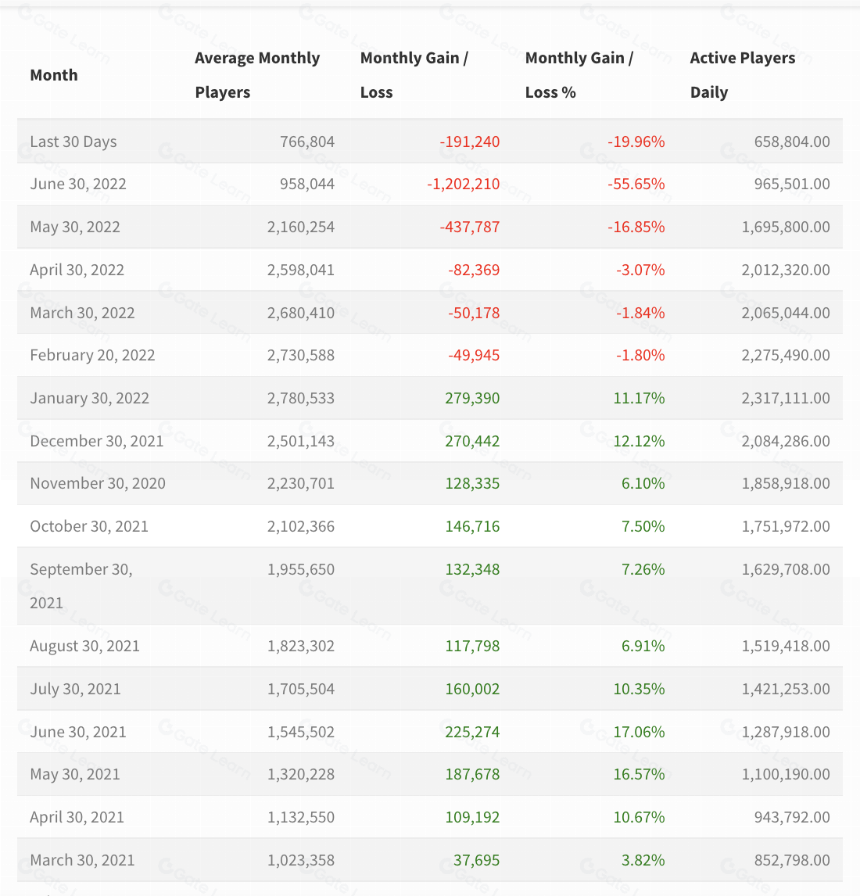Click the loss value -49,945
The width and height of the screenshot is (860, 896).
point(474,355)
